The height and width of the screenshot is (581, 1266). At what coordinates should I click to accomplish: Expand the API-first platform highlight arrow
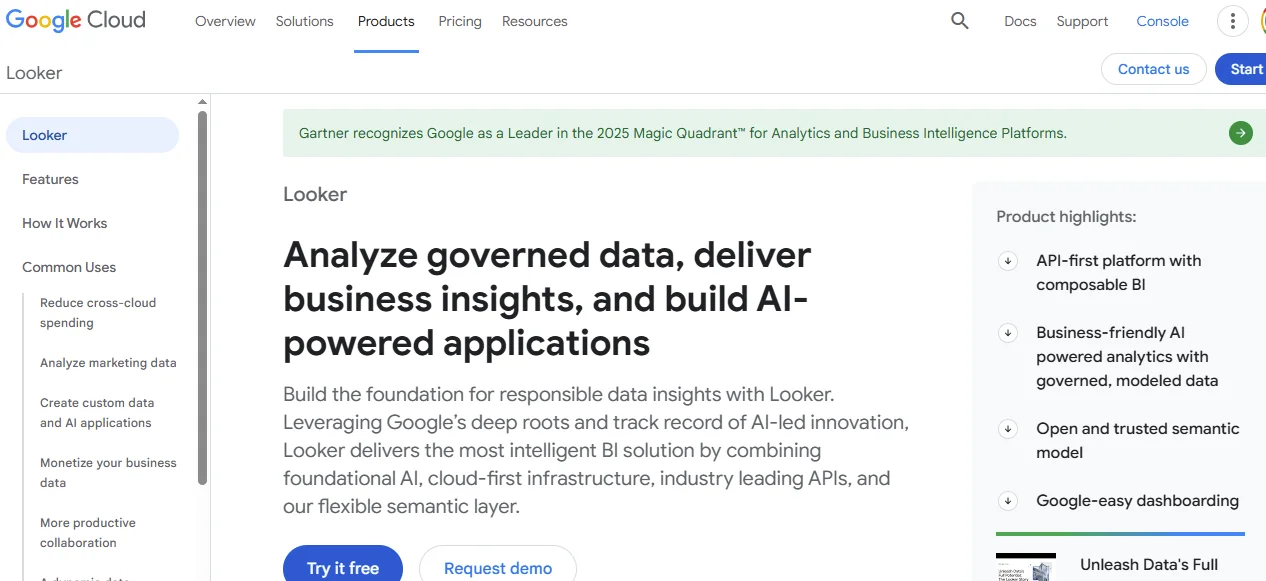pyautogui.click(x=1008, y=261)
